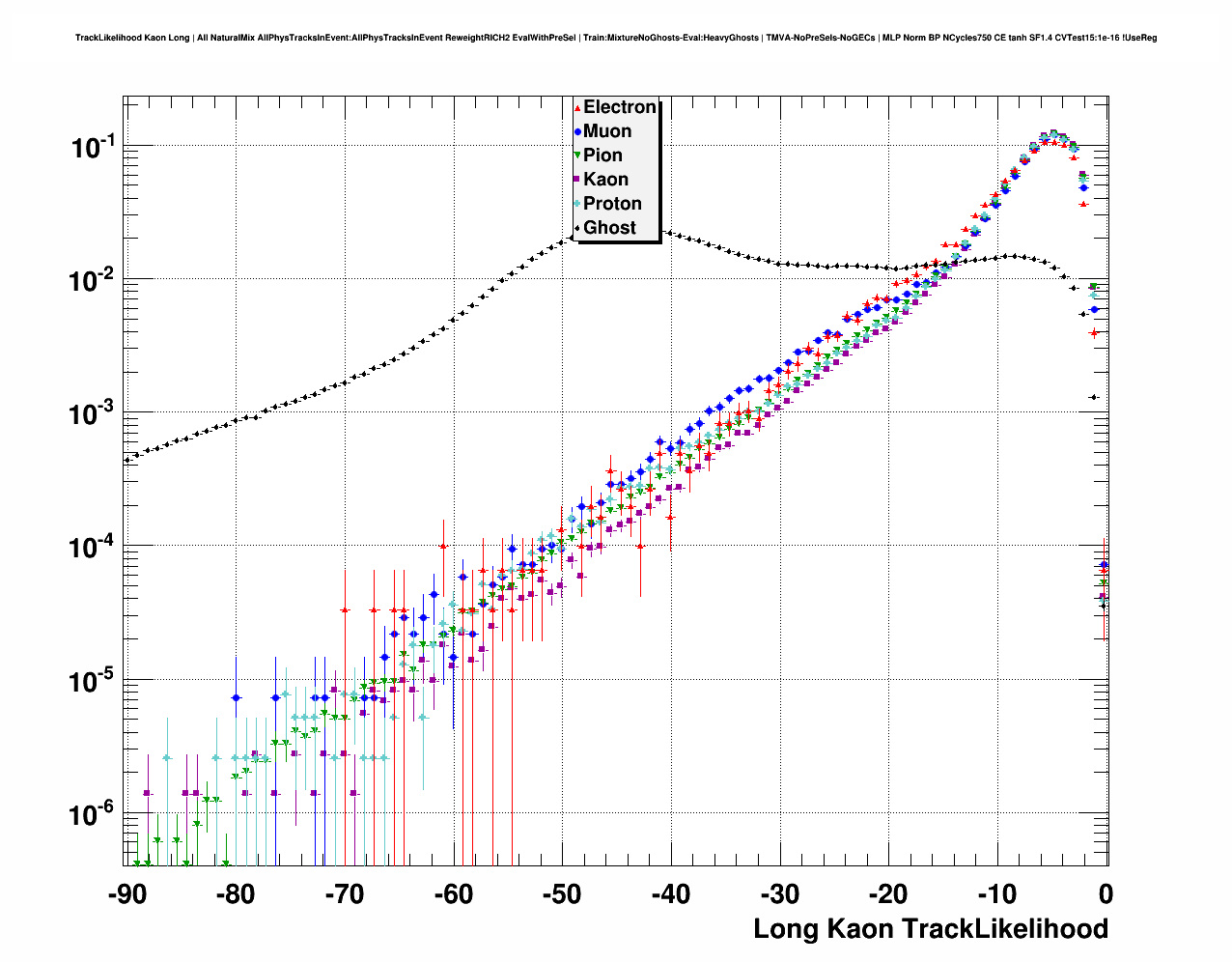1232x962 pixels.
Task: Click the cyan Proton legend marker
Action: [x=577, y=204]
